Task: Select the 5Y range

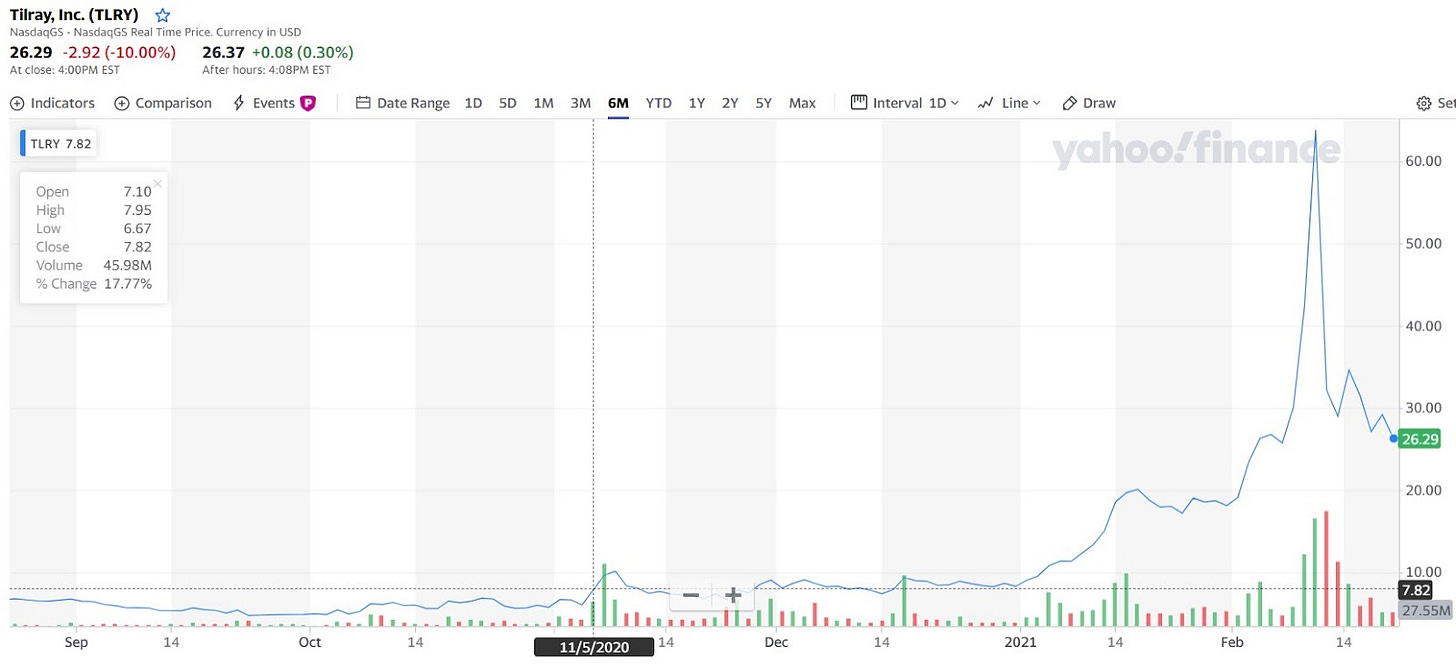Action: [764, 103]
